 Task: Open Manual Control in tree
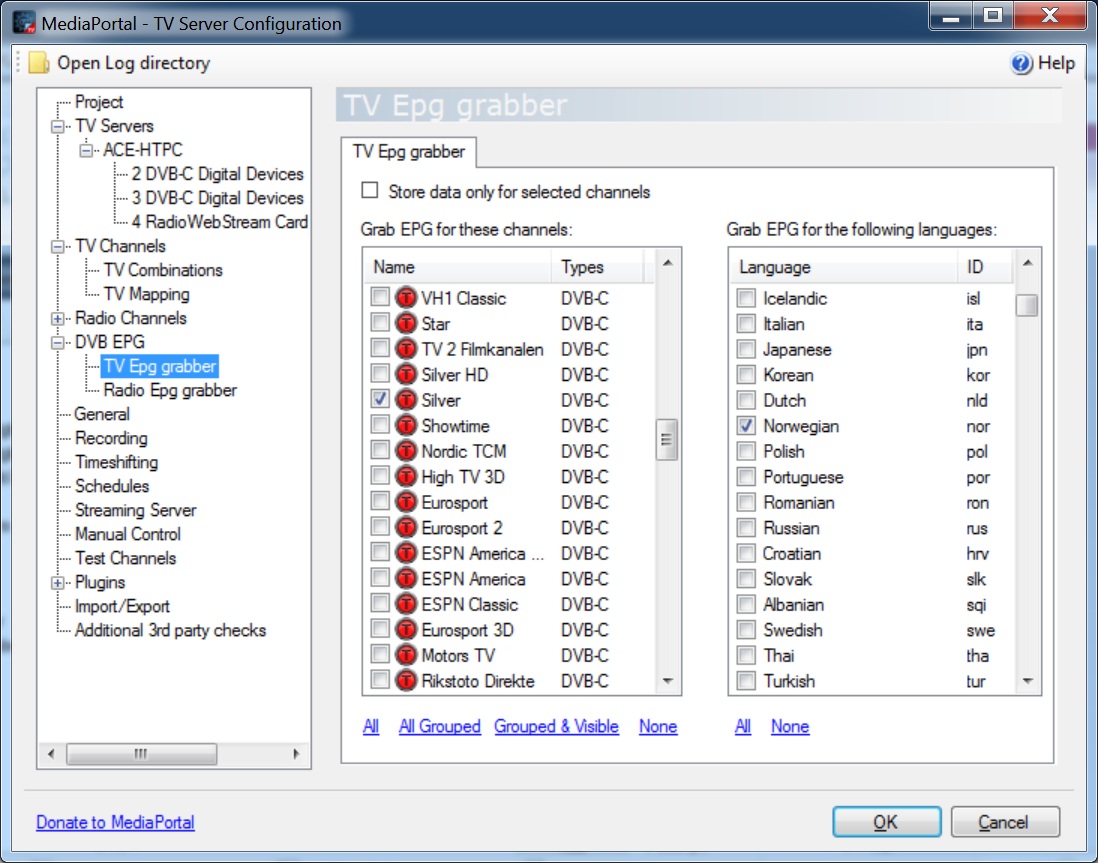coord(127,534)
